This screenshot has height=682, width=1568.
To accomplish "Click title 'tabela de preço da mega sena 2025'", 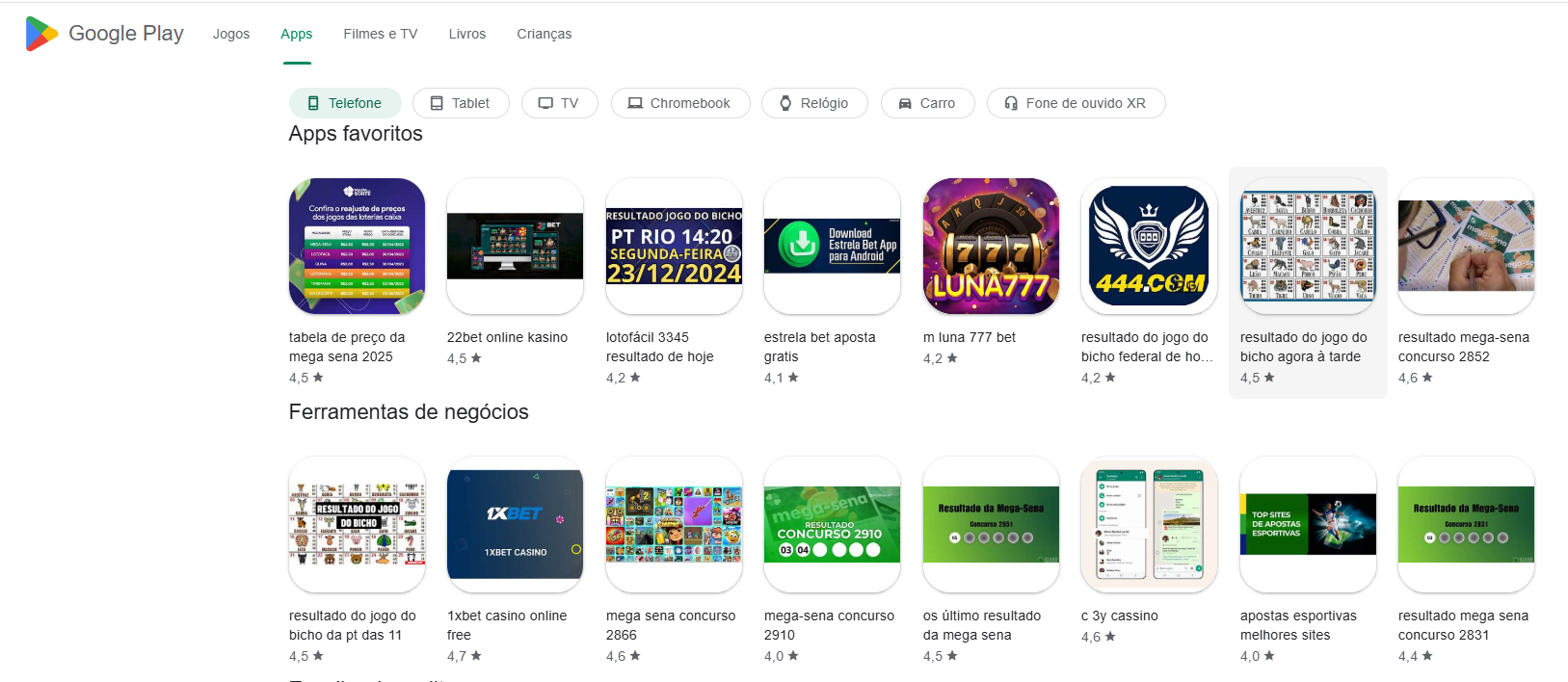I will (x=347, y=347).
